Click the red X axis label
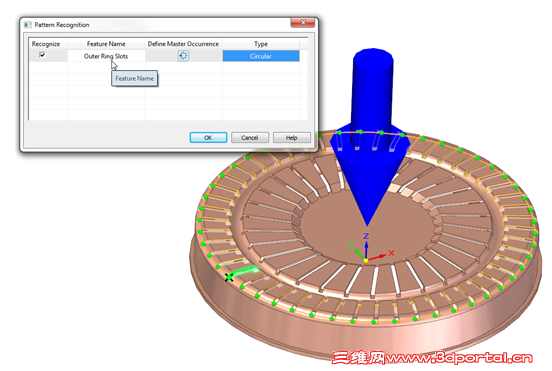The image size is (552, 371). coord(391,253)
